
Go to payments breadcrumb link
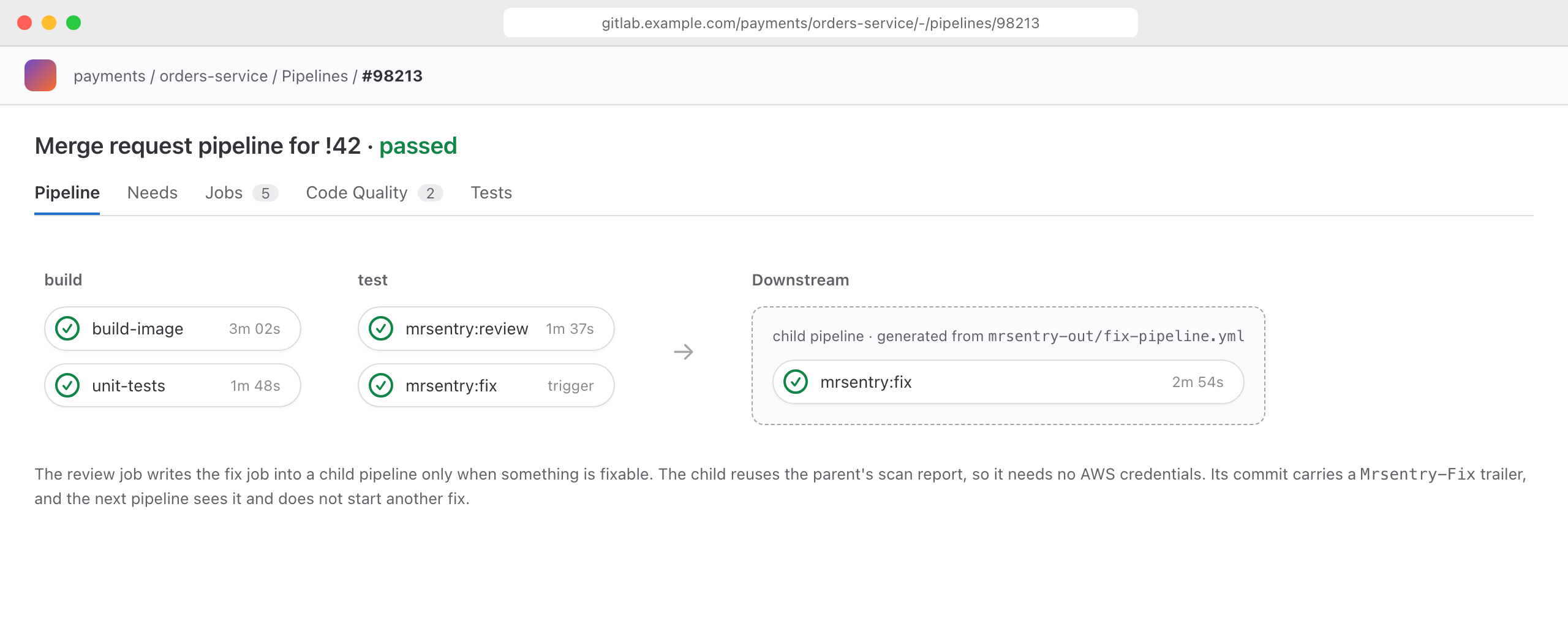pyautogui.click(x=110, y=76)
